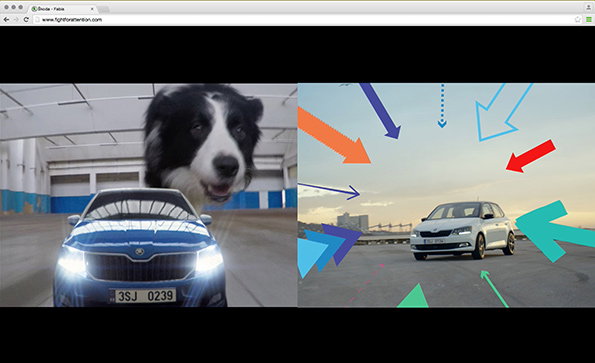
Task: Close the Škoda - Fabia tab
Action: (x=92, y=8)
